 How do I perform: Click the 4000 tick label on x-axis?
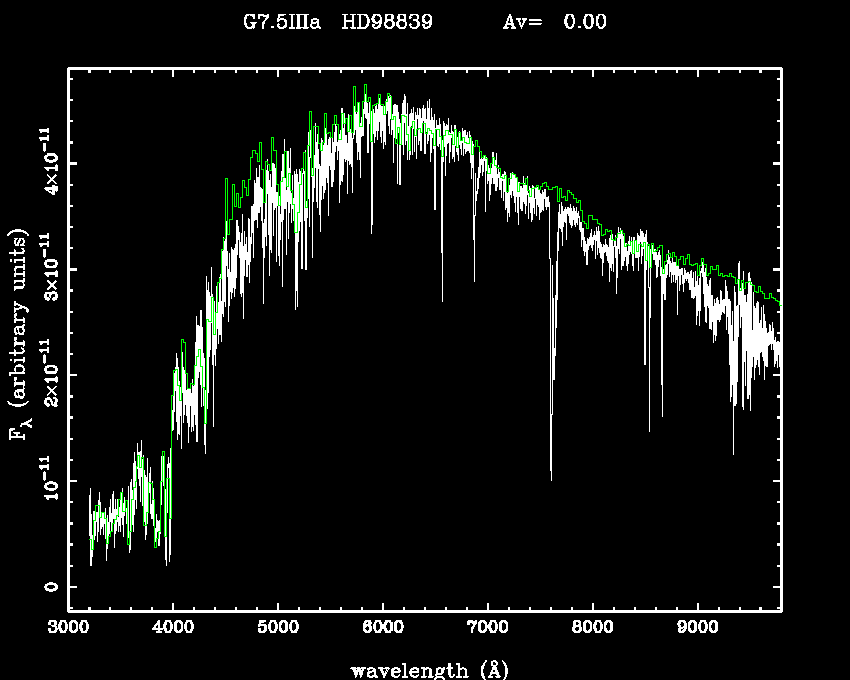(173, 628)
